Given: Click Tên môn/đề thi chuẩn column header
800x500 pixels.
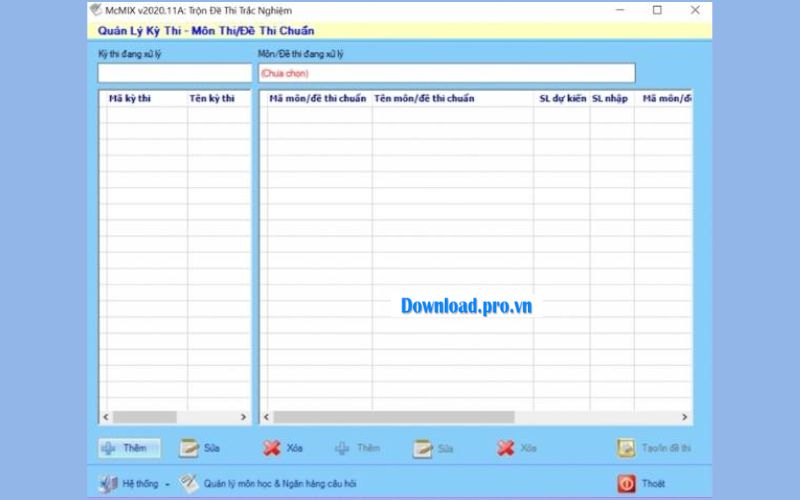Looking at the screenshot, I should 424,98.
